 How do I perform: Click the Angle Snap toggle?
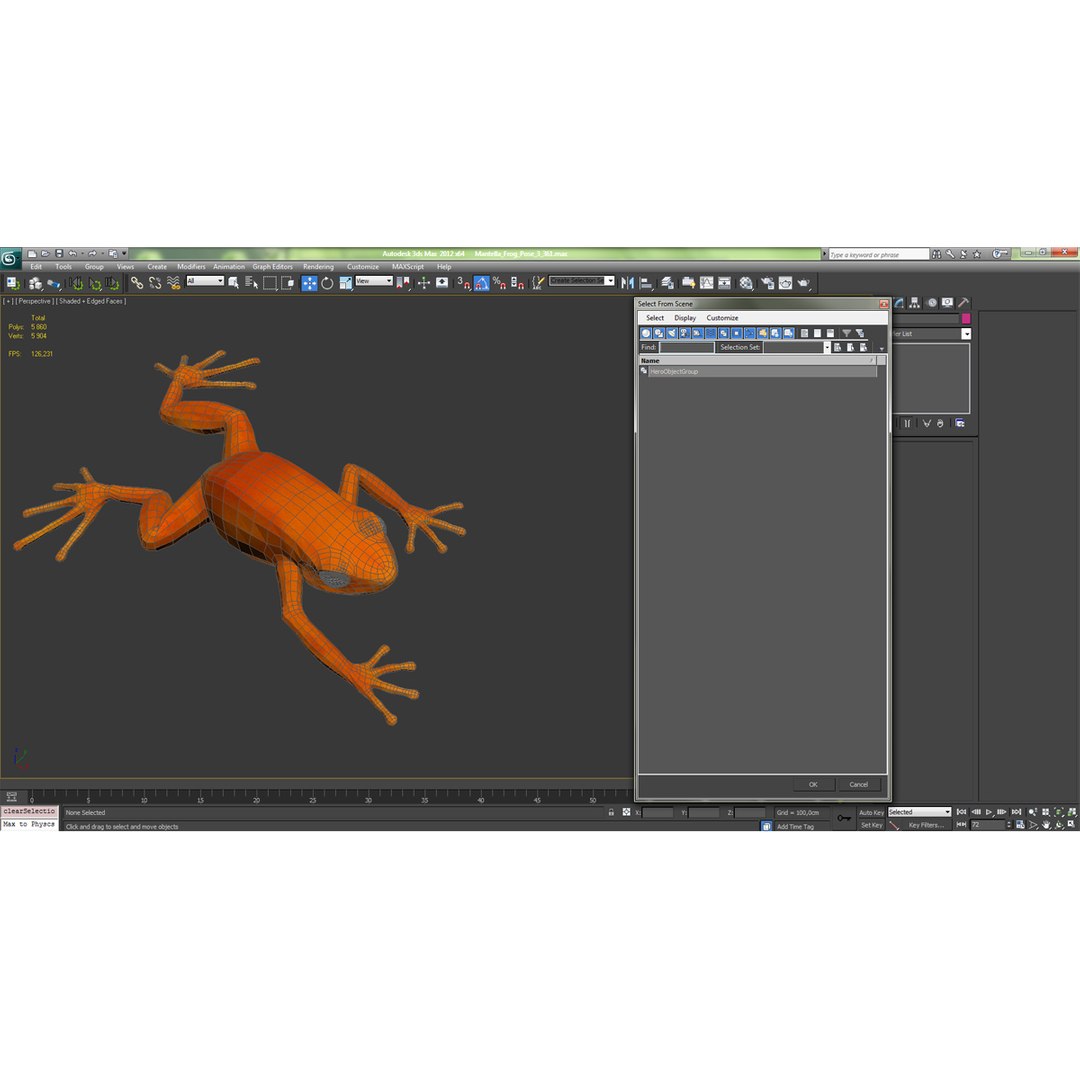(481, 283)
